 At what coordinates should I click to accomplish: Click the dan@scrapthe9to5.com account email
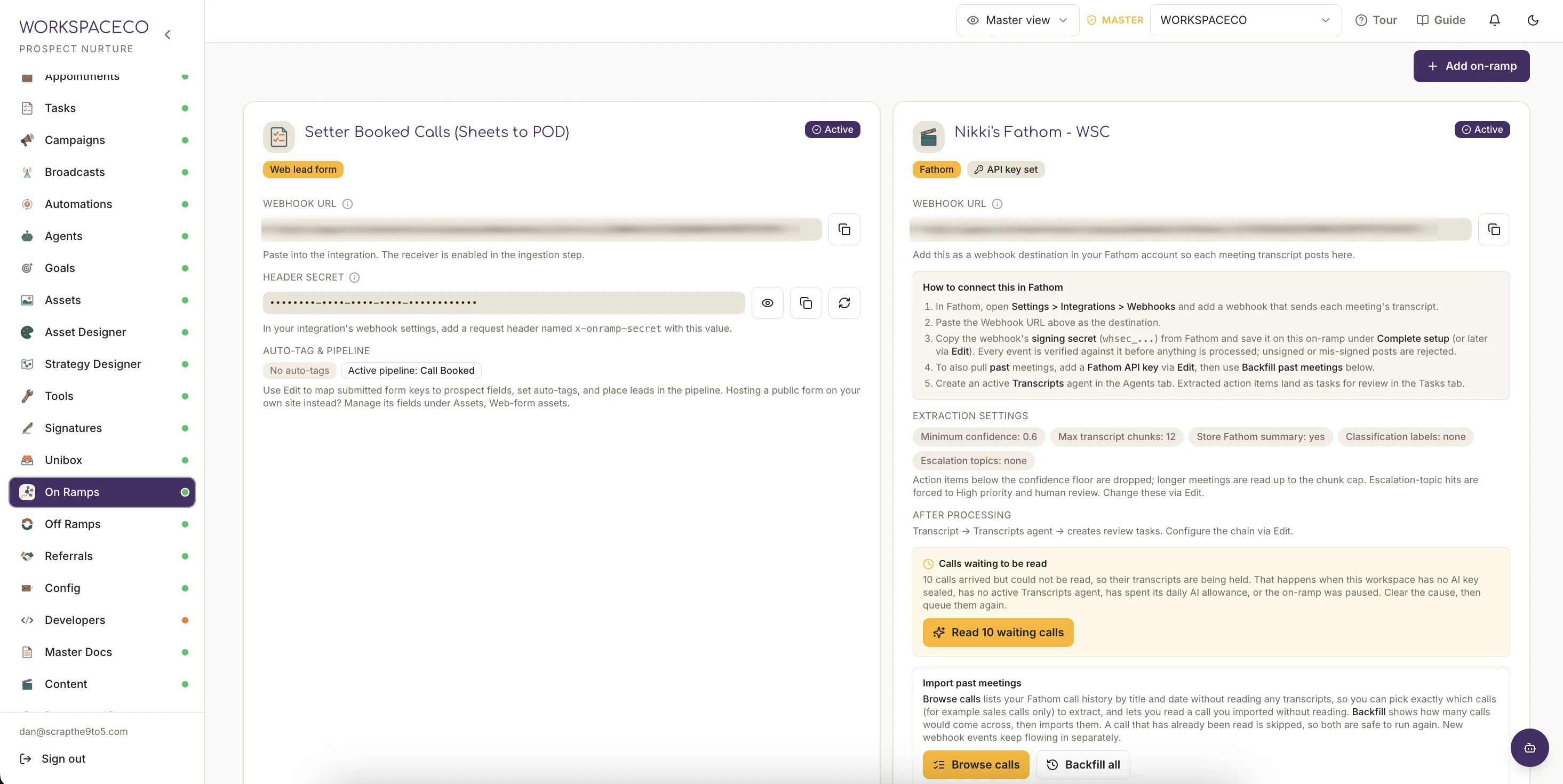[x=74, y=731]
